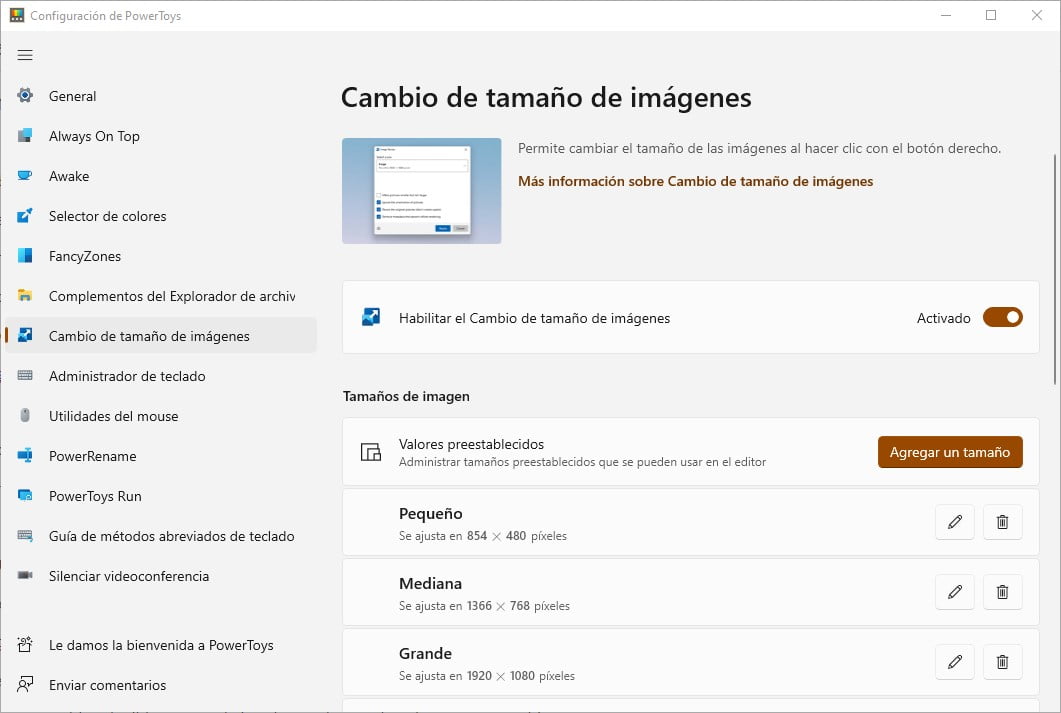Select Cambio de tamaño de imágenes item
The image size is (1061, 713).
pos(161,336)
